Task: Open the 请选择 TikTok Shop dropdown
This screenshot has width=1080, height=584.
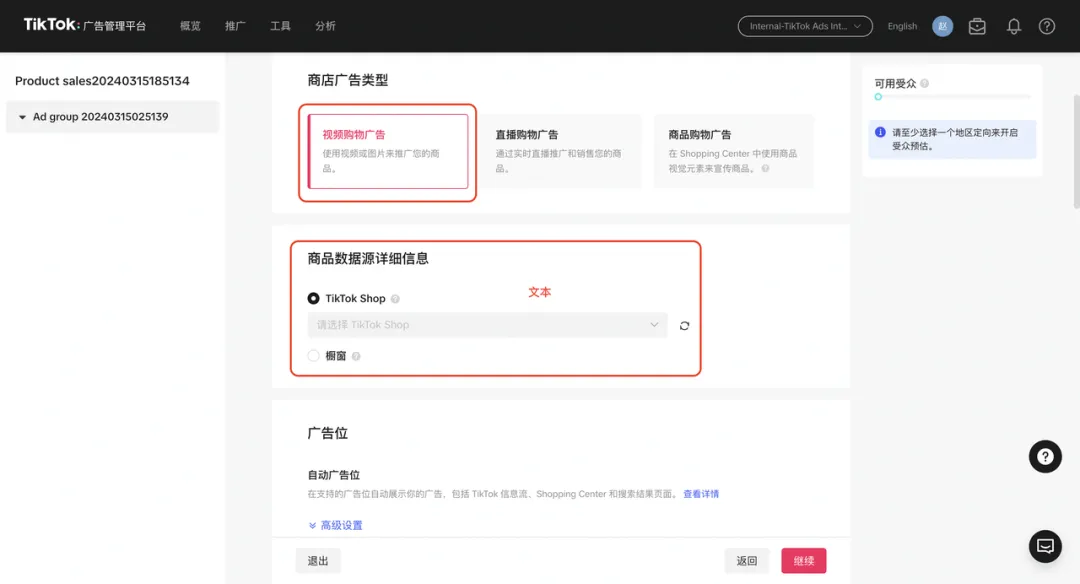Action: click(x=488, y=325)
